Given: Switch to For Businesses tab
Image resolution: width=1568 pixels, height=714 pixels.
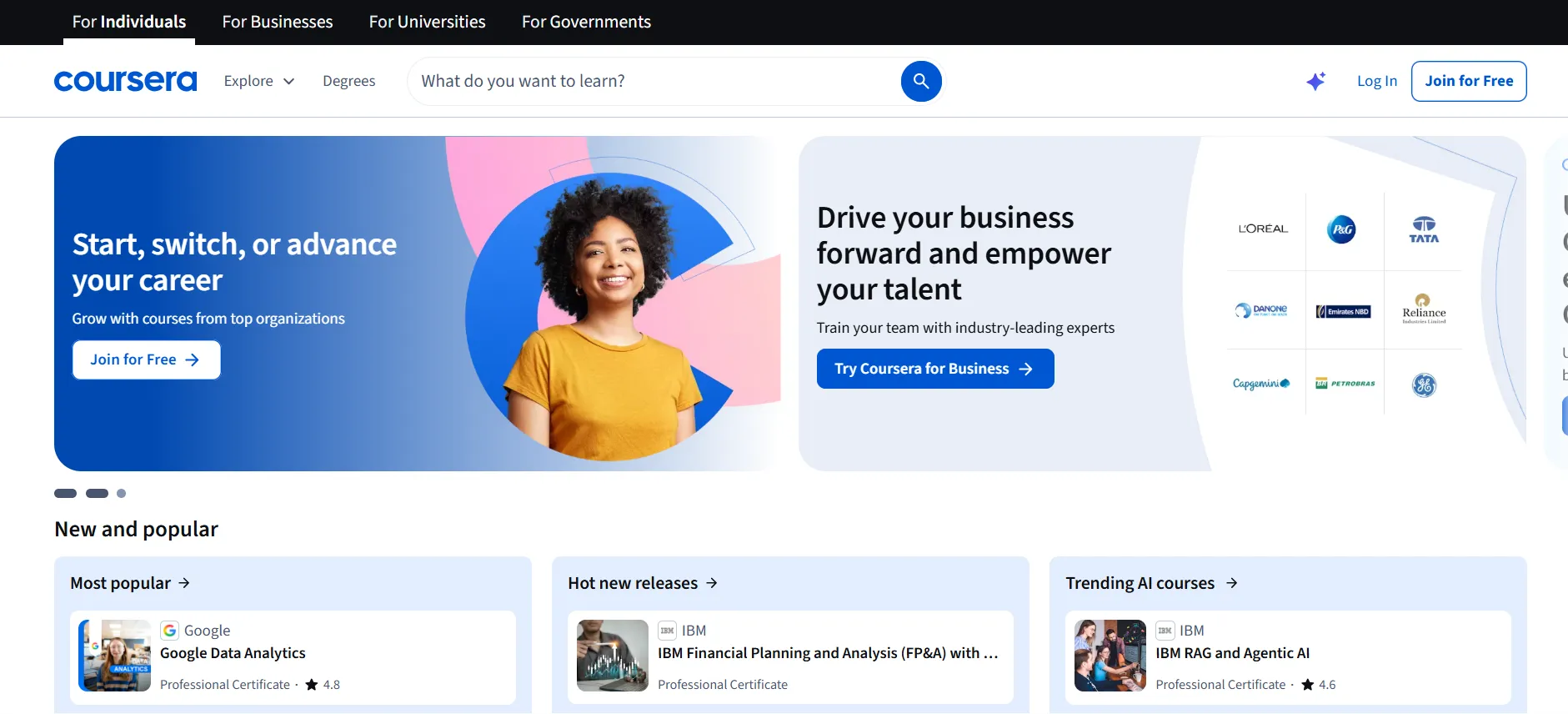Looking at the screenshot, I should point(278,22).
